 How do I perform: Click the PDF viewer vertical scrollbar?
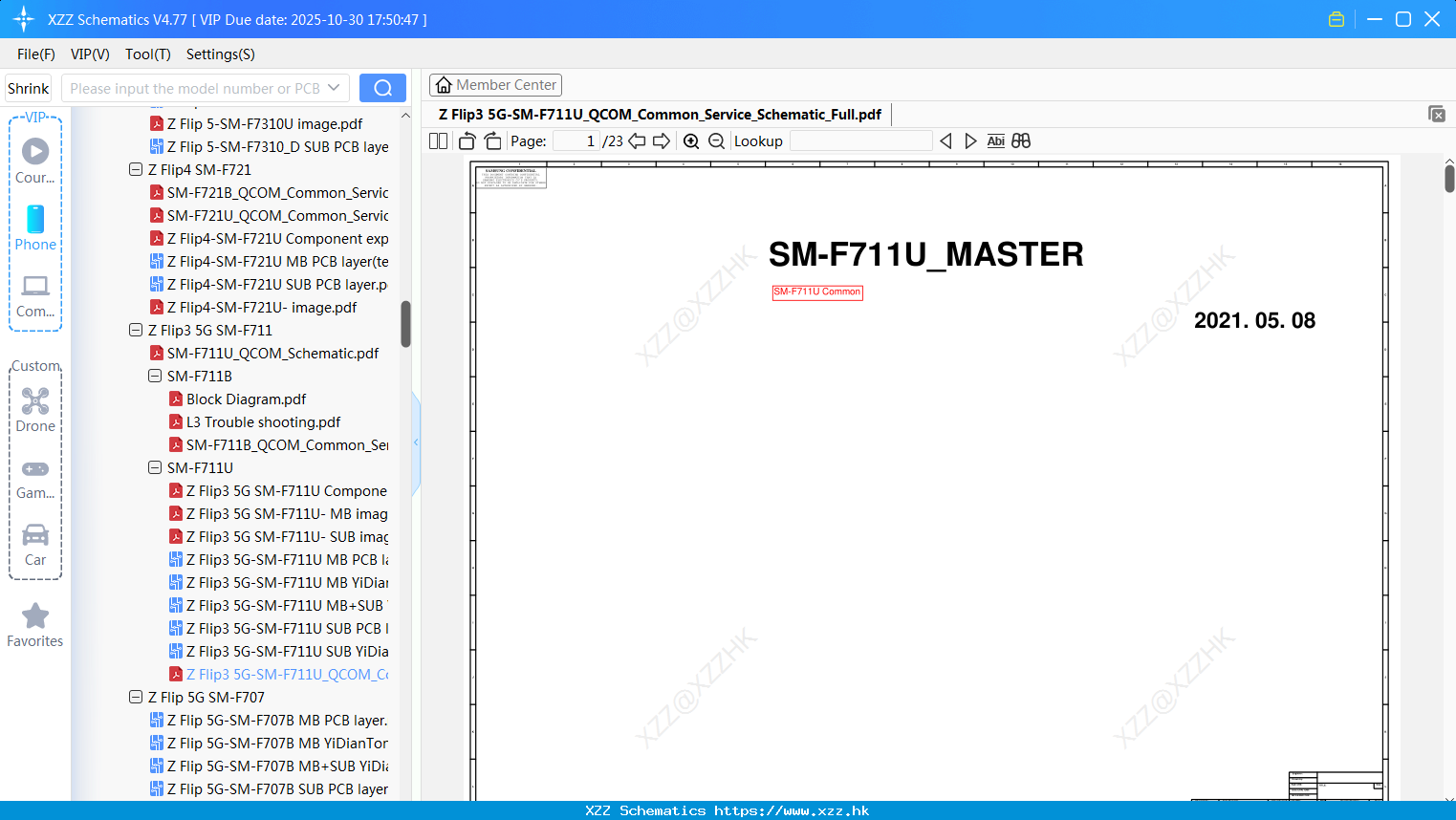coord(1449,178)
